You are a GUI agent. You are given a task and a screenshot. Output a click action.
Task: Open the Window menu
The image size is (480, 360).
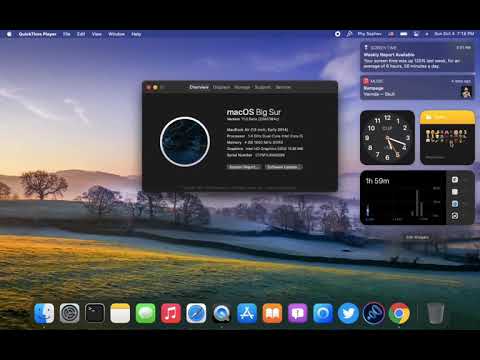point(116,34)
